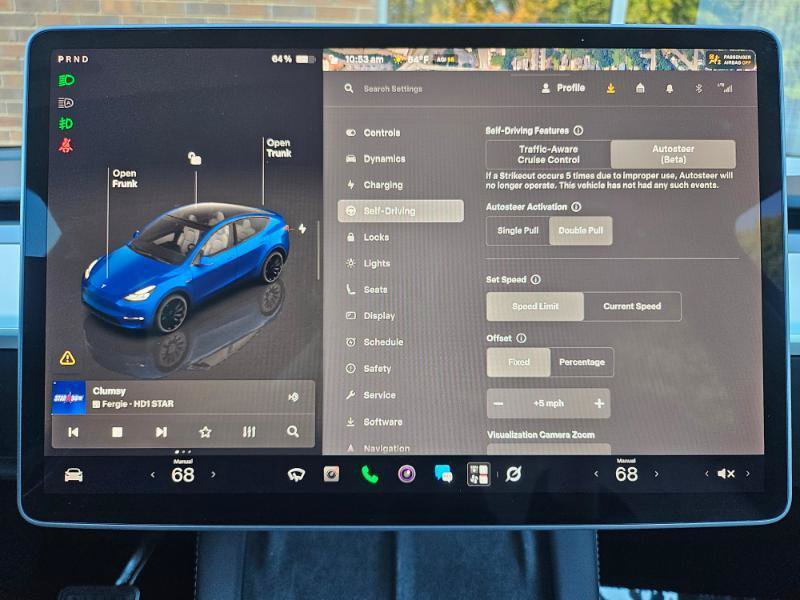Choose Fixed offset mode

[519, 362]
